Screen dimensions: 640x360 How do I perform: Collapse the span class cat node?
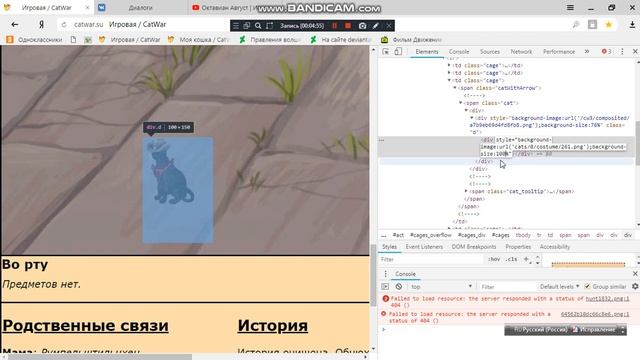tap(460, 103)
